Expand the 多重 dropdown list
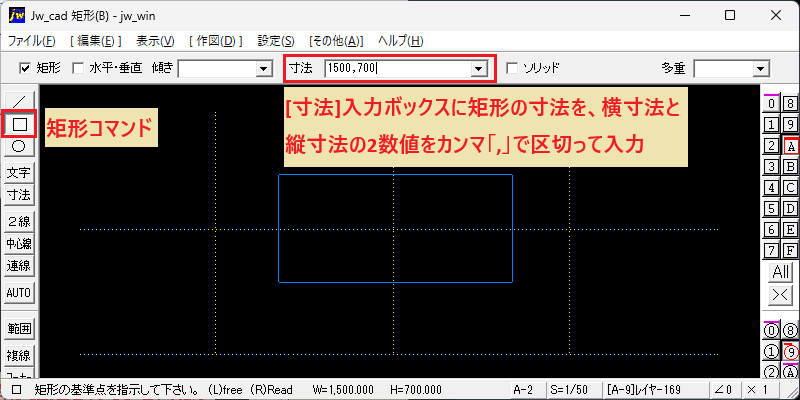This screenshot has height=400, width=800. point(761,68)
